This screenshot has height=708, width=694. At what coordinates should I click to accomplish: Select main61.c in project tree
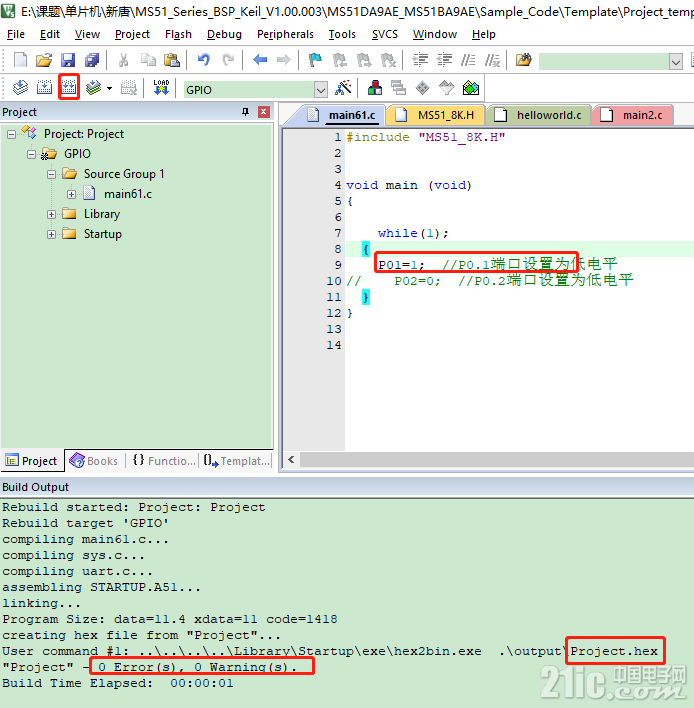pyautogui.click(x=128, y=194)
